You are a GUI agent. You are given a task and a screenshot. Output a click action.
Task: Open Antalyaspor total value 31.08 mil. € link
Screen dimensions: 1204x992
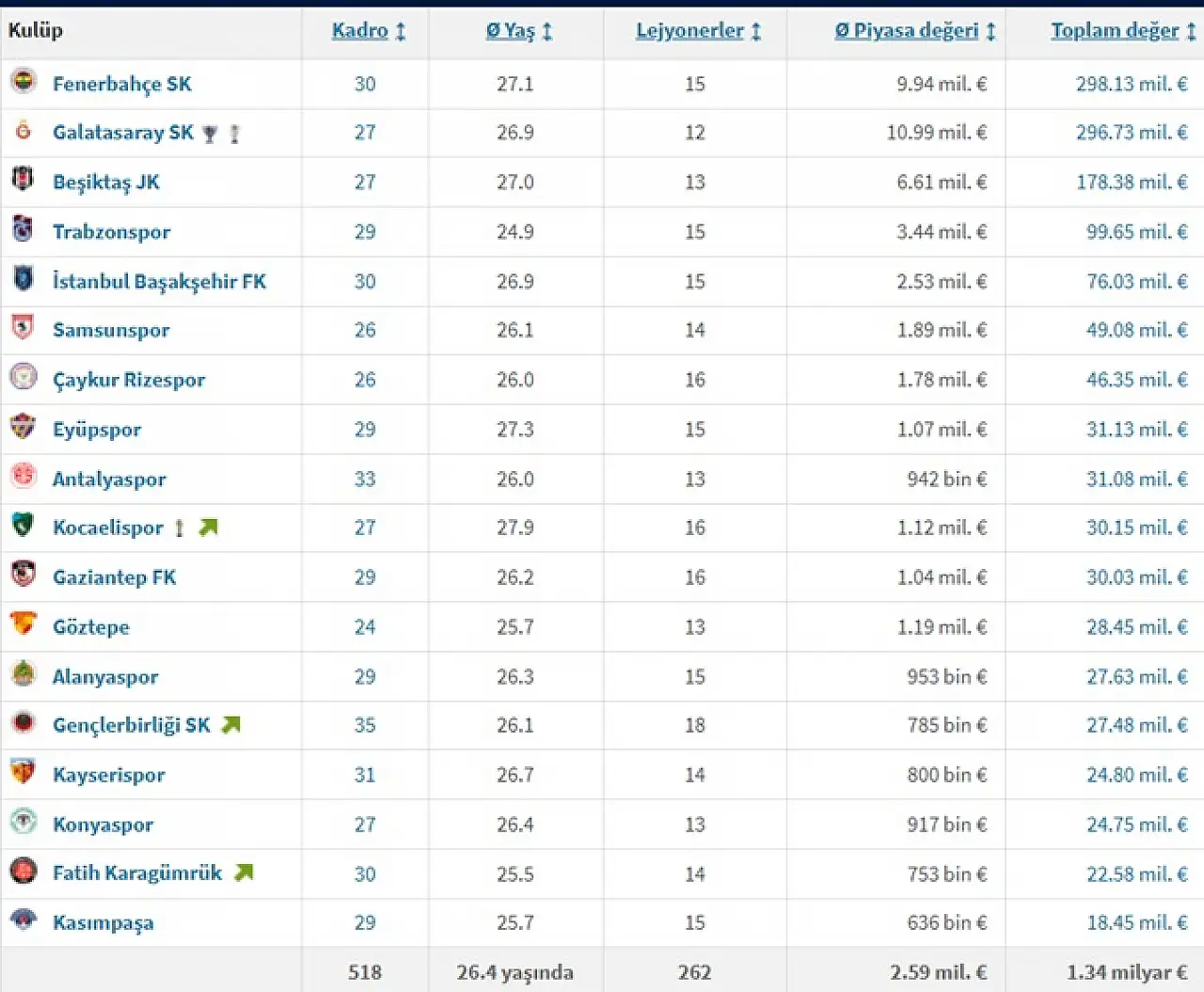click(1136, 480)
